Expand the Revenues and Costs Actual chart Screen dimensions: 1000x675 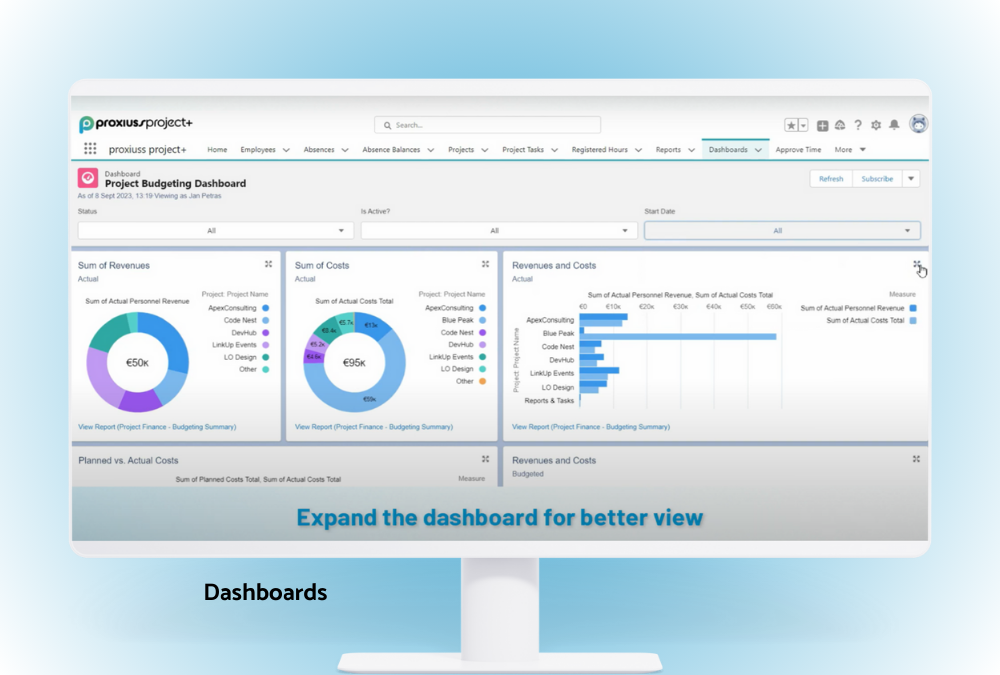916,265
